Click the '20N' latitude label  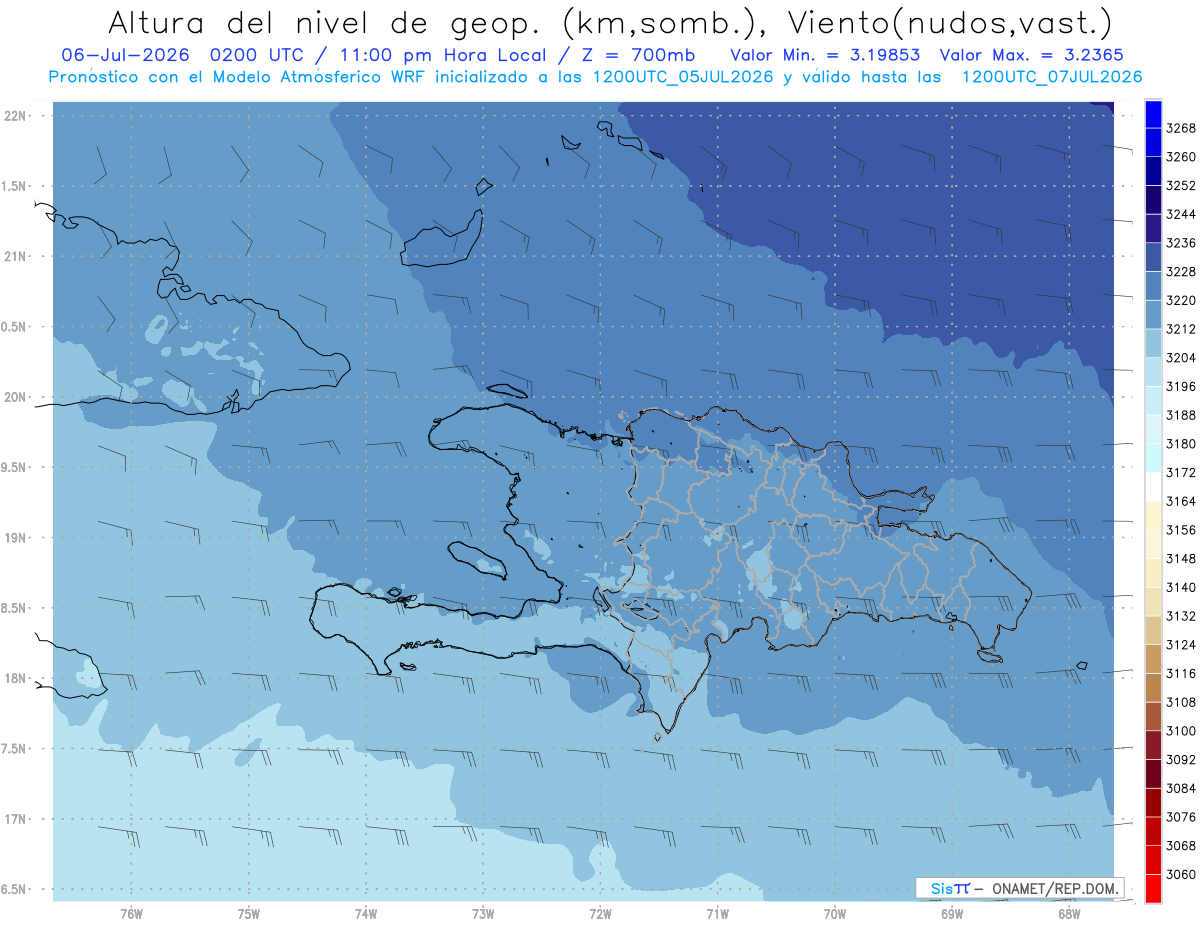point(17,397)
